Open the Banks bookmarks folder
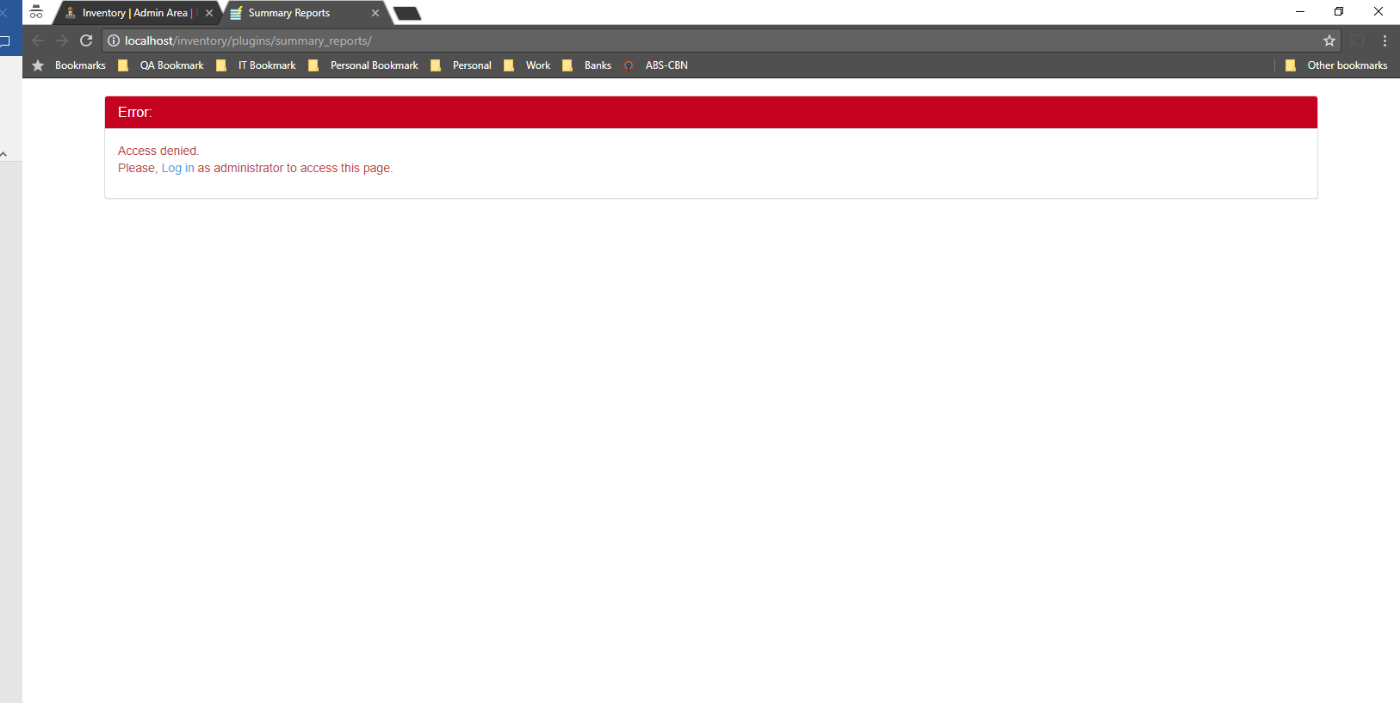The height and width of the screenshot is (703, 1400). pos(587,65)
